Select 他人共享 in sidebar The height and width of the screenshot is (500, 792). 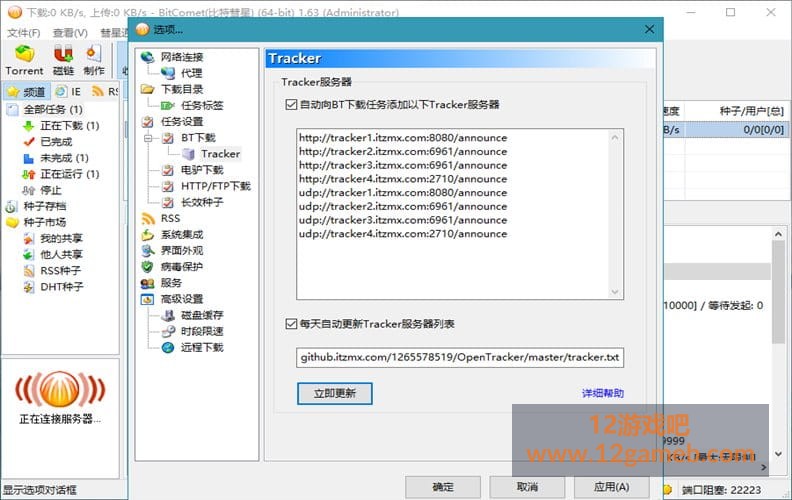(x=61, y=255)
